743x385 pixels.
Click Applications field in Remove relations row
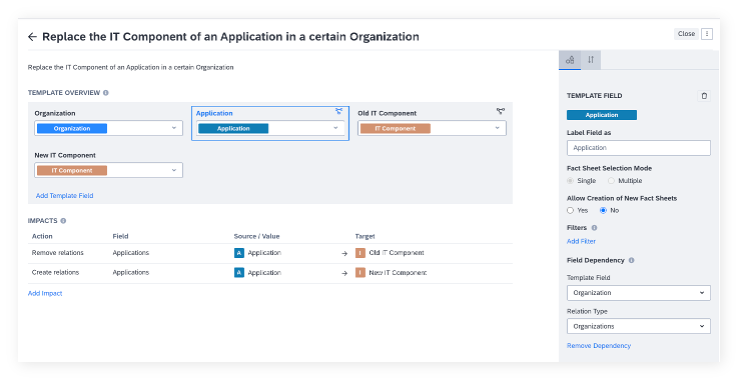(x=131, y=253)
